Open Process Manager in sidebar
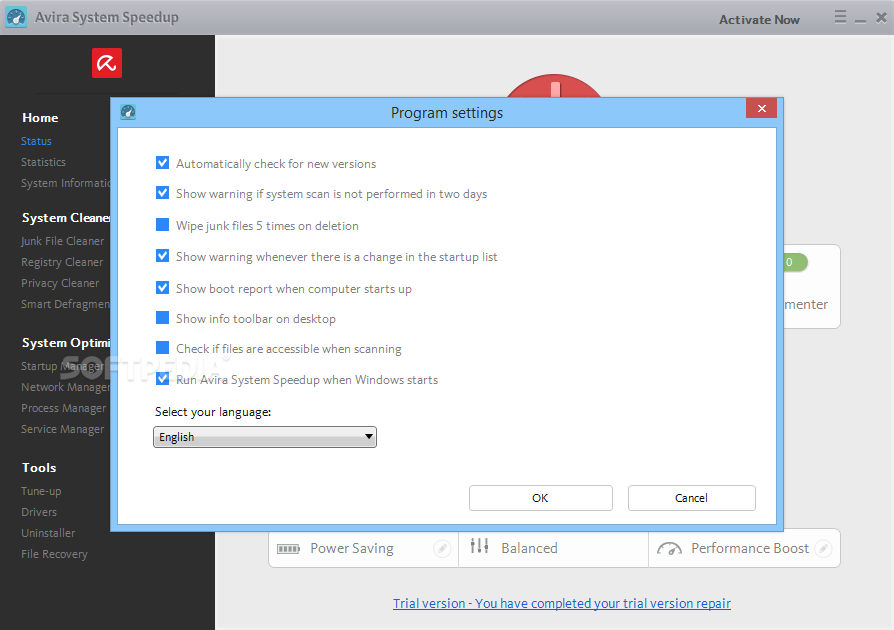 pyautogui.click(x=63, y=408)
